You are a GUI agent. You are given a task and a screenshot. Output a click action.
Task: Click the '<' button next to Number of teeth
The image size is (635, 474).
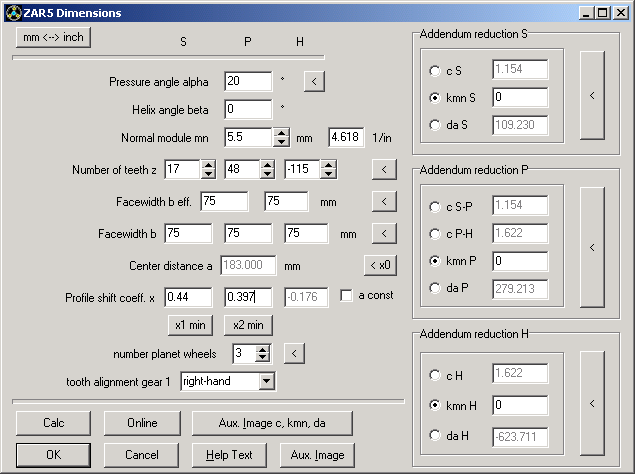(383, 169)
